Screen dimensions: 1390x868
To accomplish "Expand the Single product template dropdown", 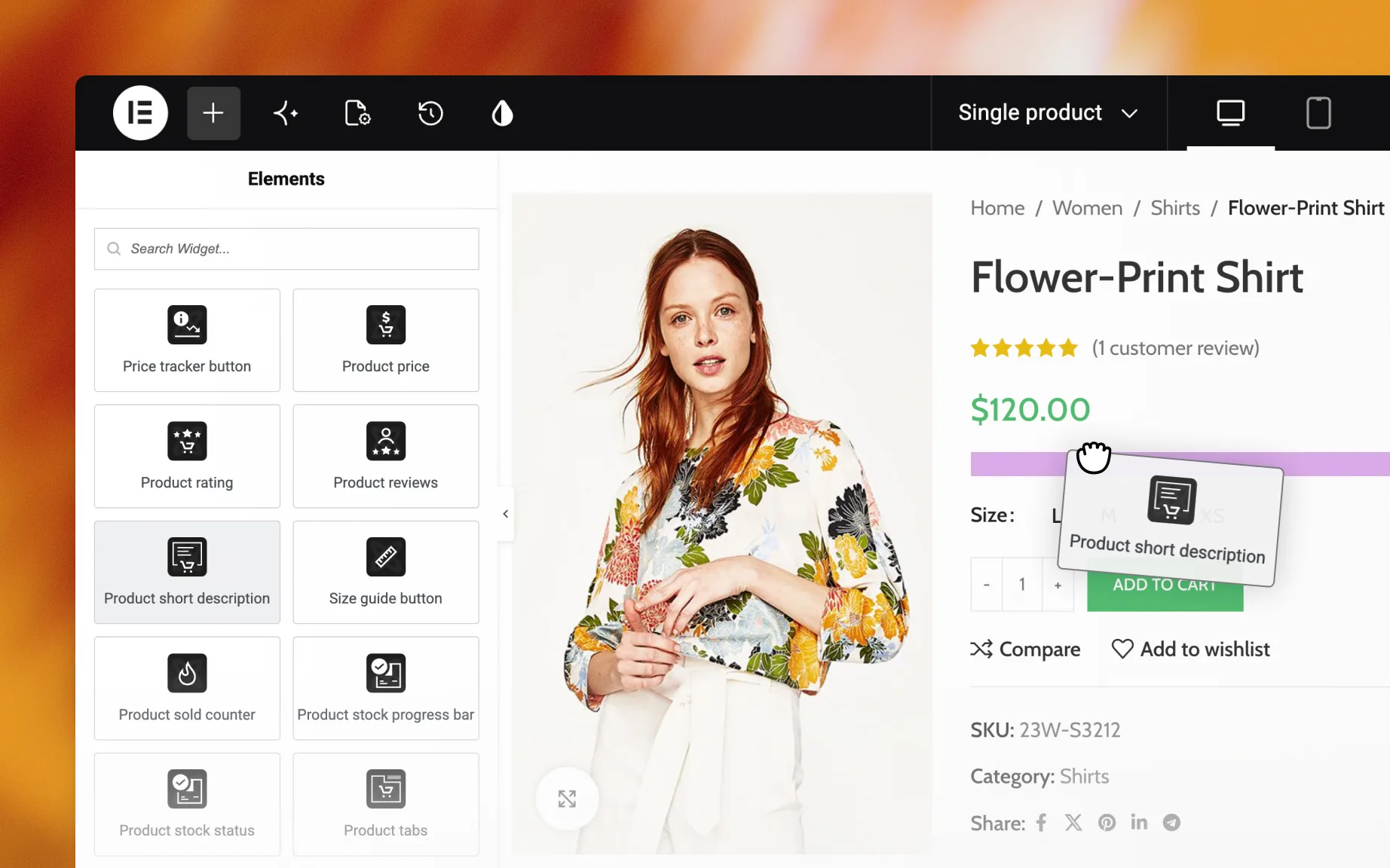I will click(x=1048, y=113).
